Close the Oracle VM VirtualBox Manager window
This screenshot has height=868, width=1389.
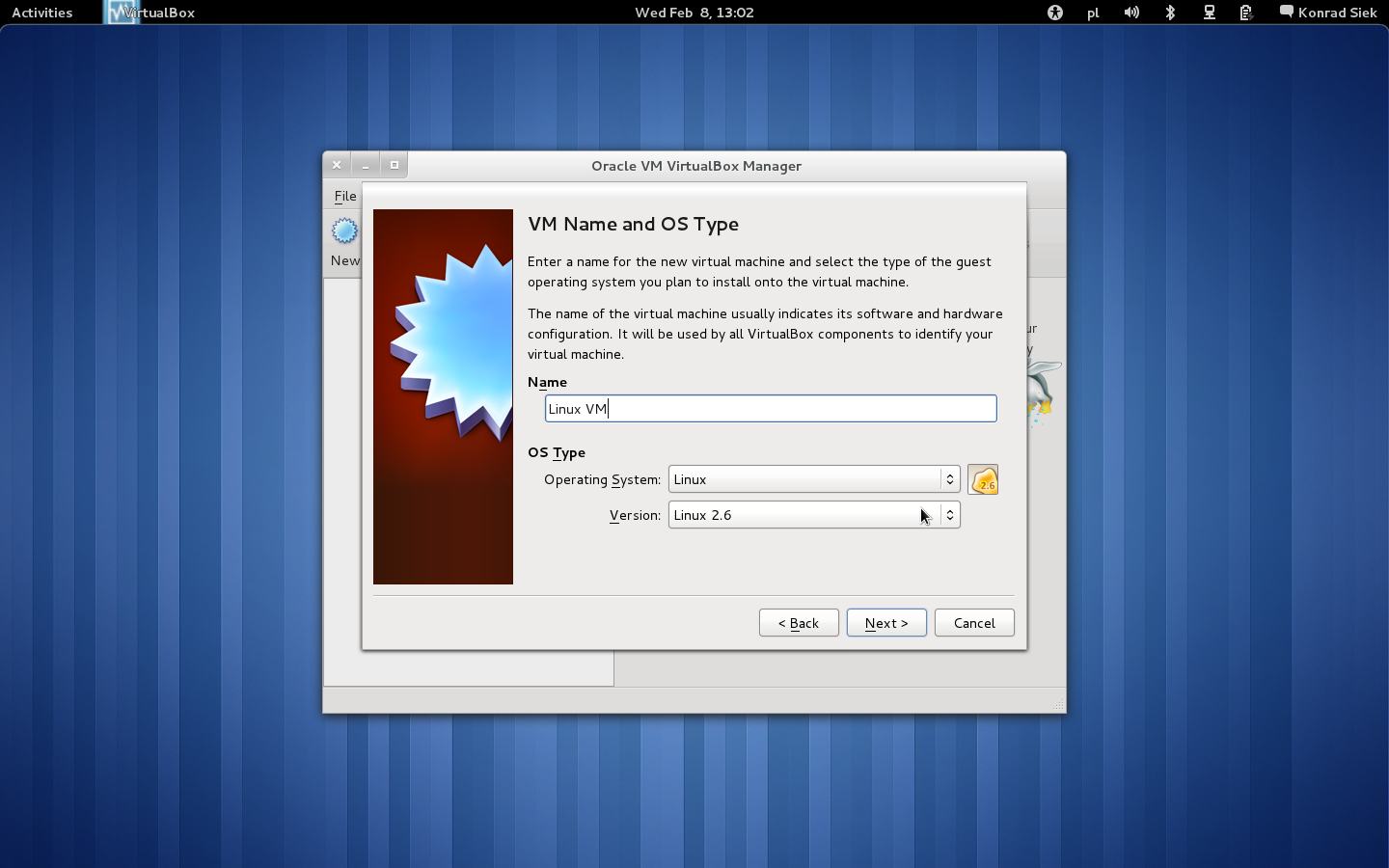click(x=337, y=165)
